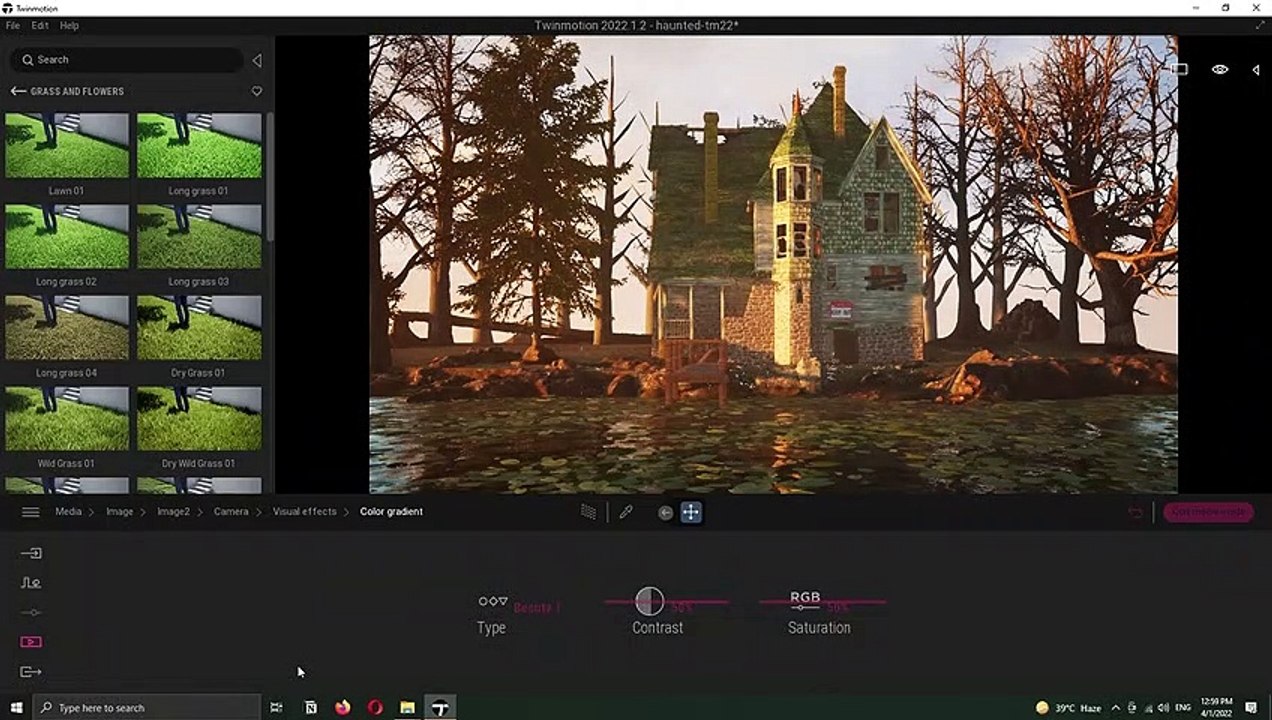Open the Settings sliders dock icon

pos(31,612)
